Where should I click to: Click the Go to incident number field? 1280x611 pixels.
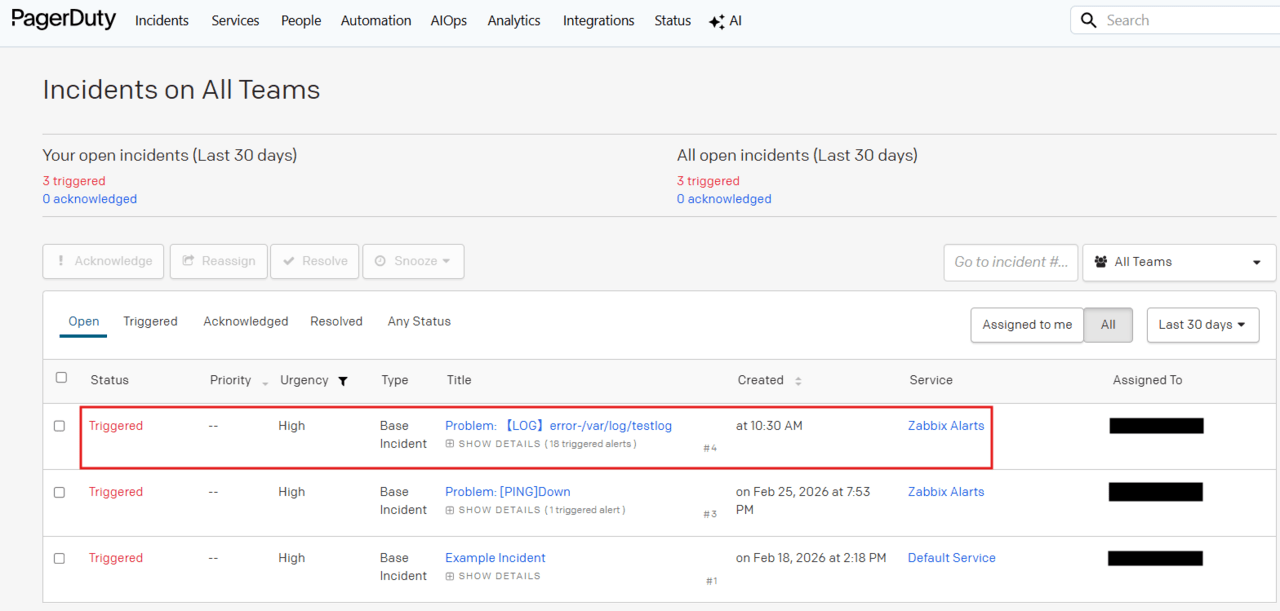tap(1010, 262)
